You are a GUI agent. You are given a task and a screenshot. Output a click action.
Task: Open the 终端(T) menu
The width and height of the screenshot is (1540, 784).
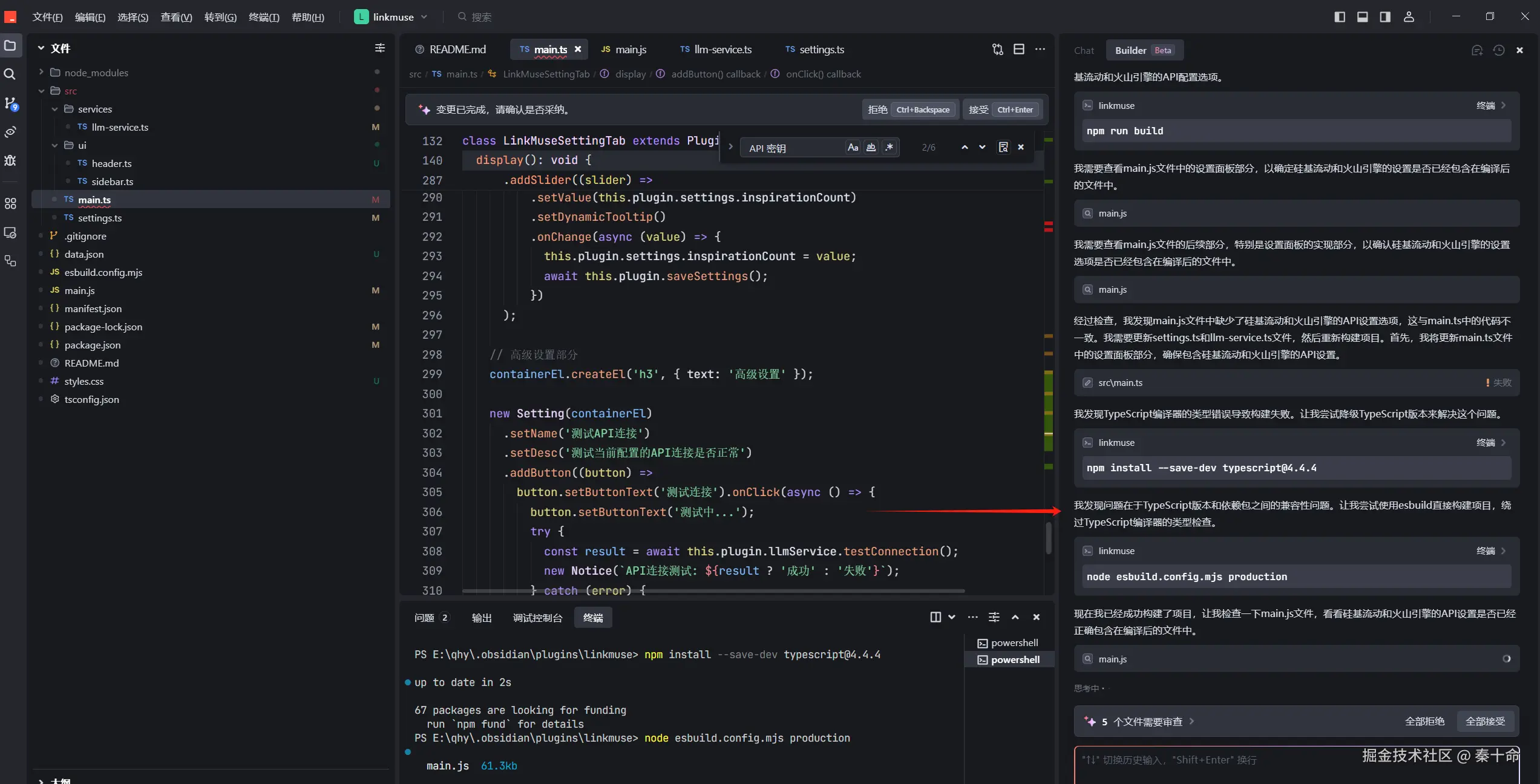click(264, 17)
